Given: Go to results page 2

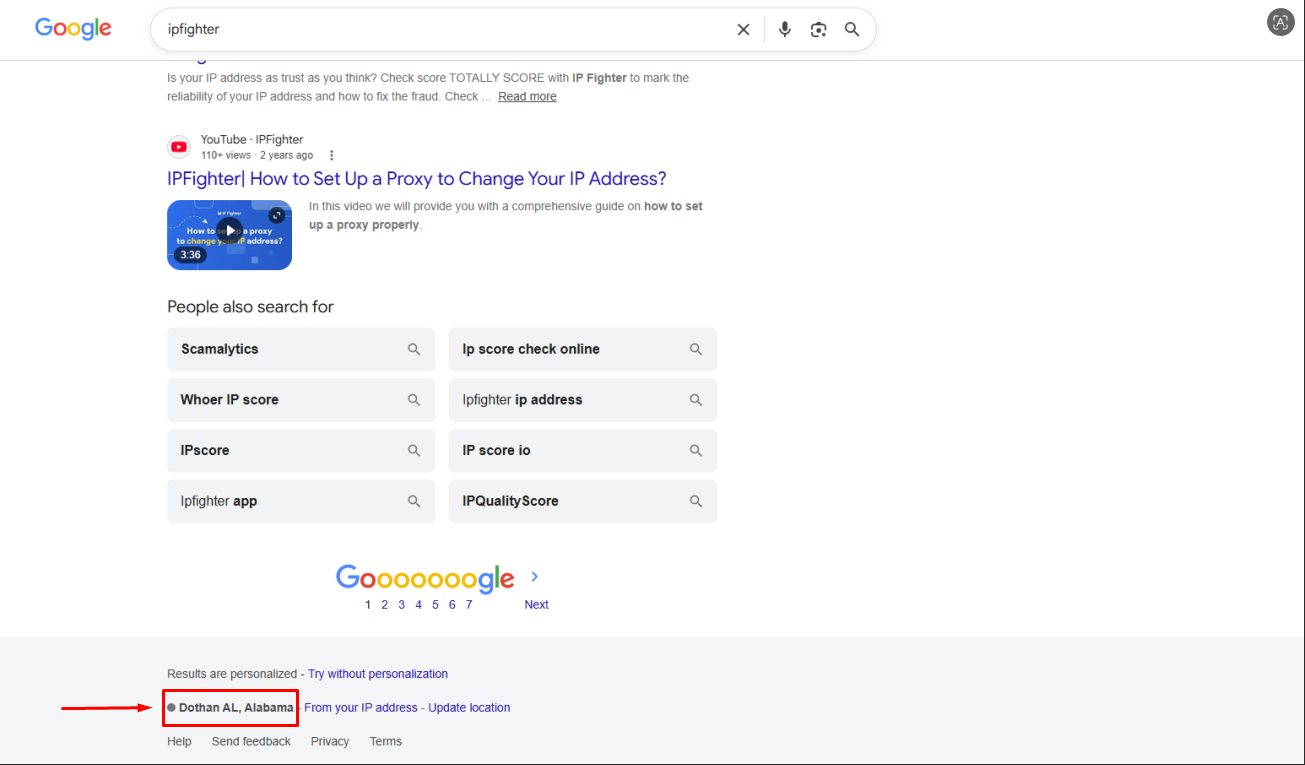Looking at the screenshot, I should click(384, 605).
